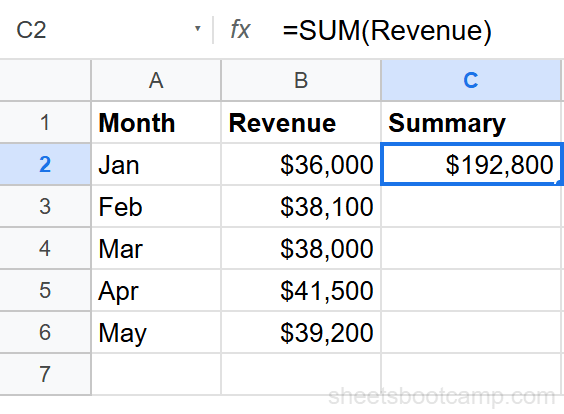The image size is (564, 414).
Task: Select column A header
Action: pos(156,80)
